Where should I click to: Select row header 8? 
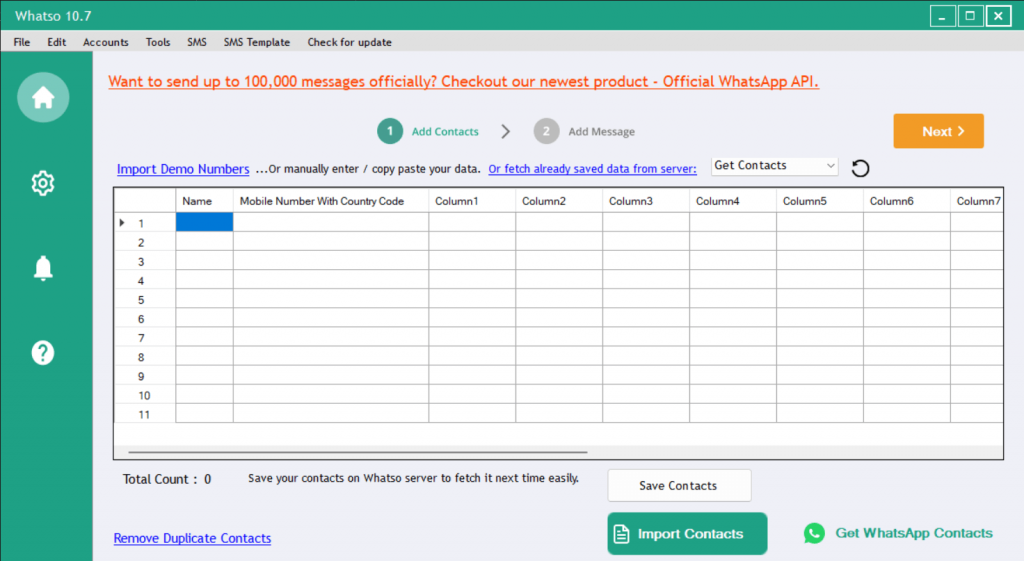(145, 357)
